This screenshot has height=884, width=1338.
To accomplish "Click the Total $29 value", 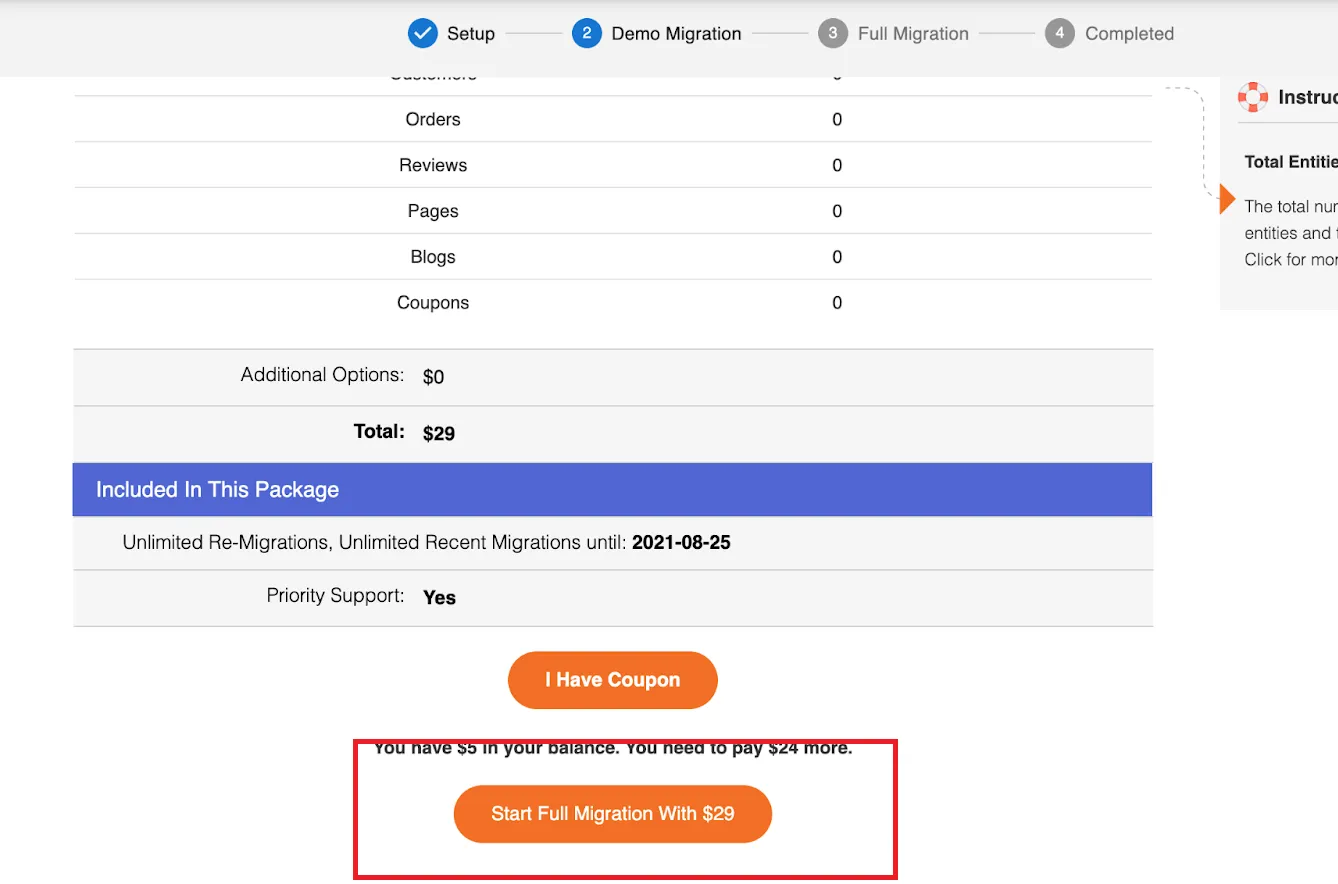I will point(439,433).
